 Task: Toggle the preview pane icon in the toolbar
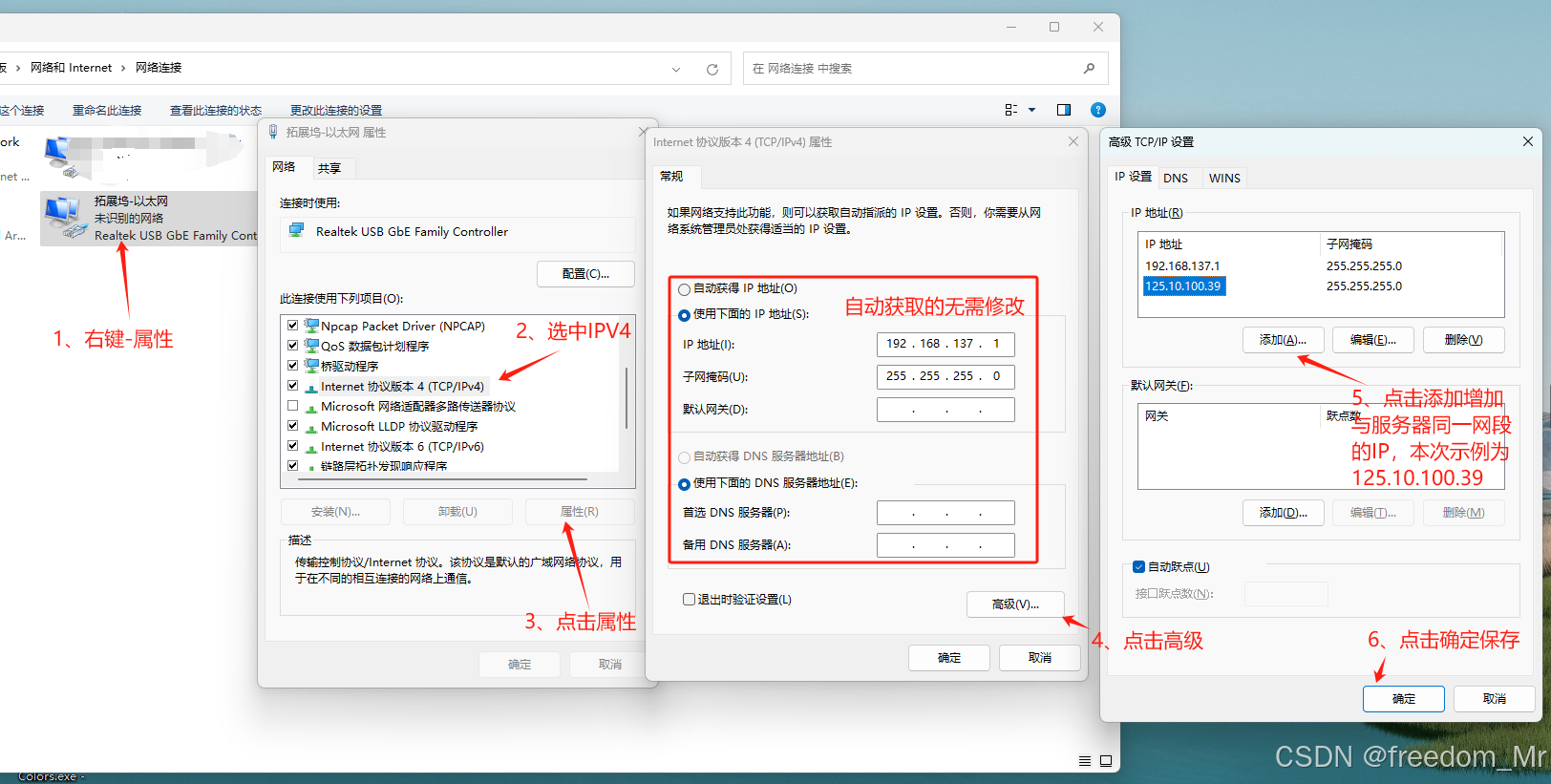(x=1064, y=110)
